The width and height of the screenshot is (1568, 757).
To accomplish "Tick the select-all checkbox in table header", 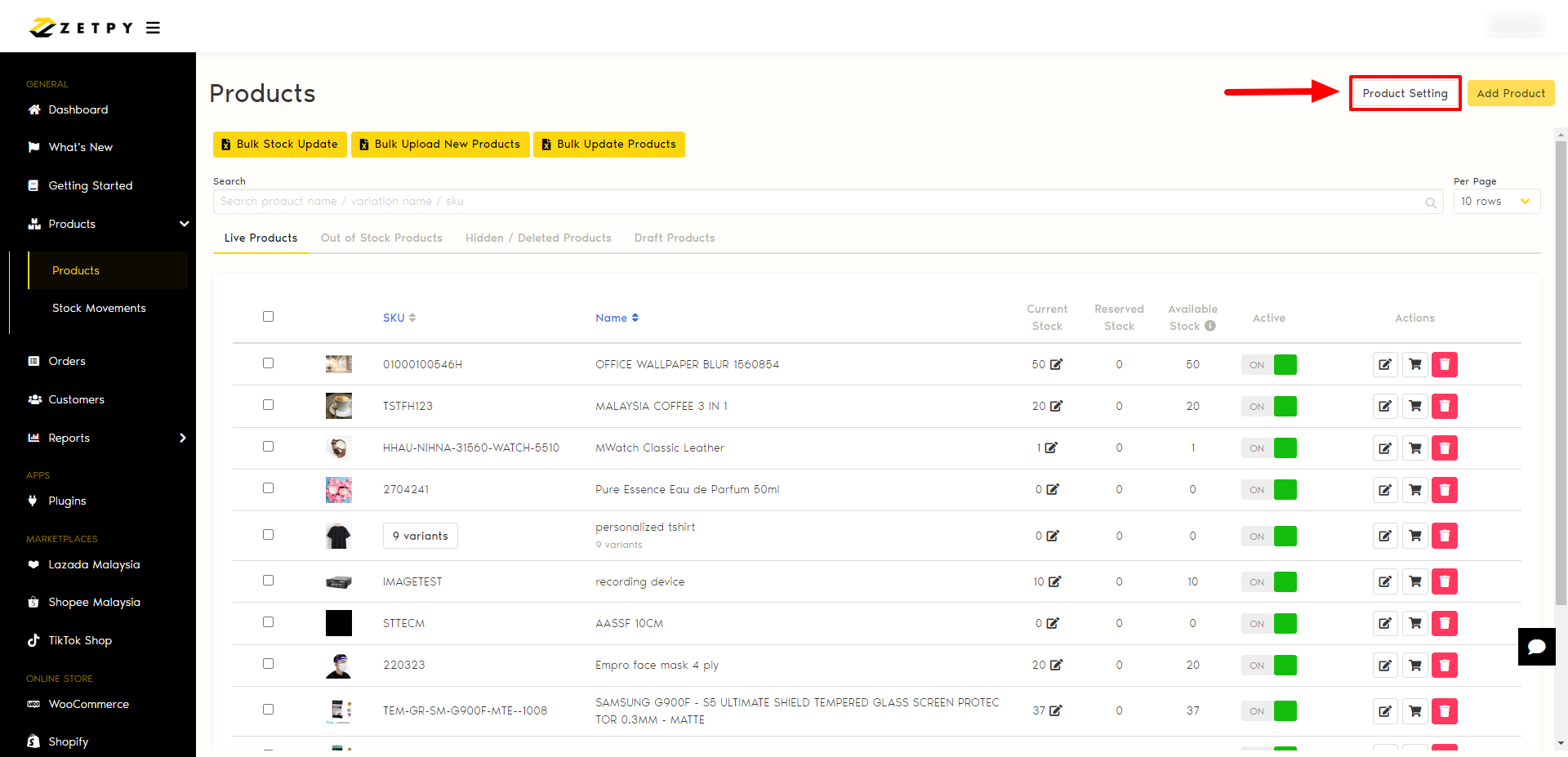I will (x=268, y=317).
